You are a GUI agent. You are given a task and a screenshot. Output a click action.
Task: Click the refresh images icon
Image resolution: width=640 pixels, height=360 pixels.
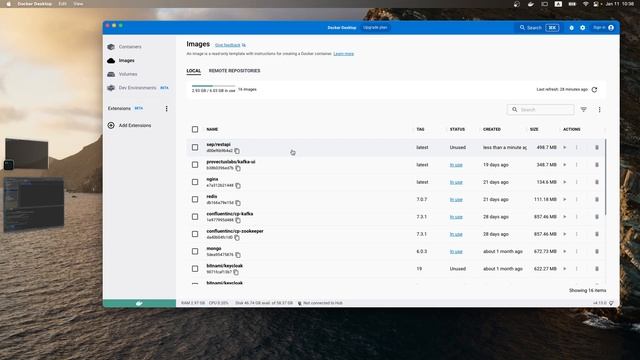[x=594, y=89]
